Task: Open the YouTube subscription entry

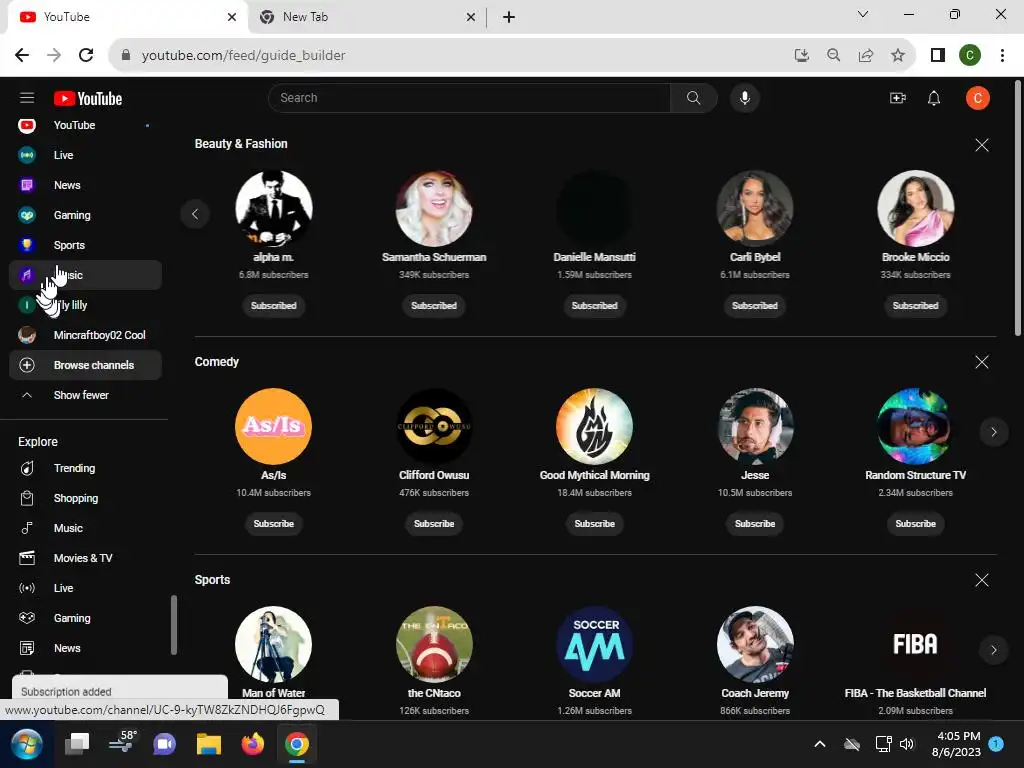Action: click(85, 125)
